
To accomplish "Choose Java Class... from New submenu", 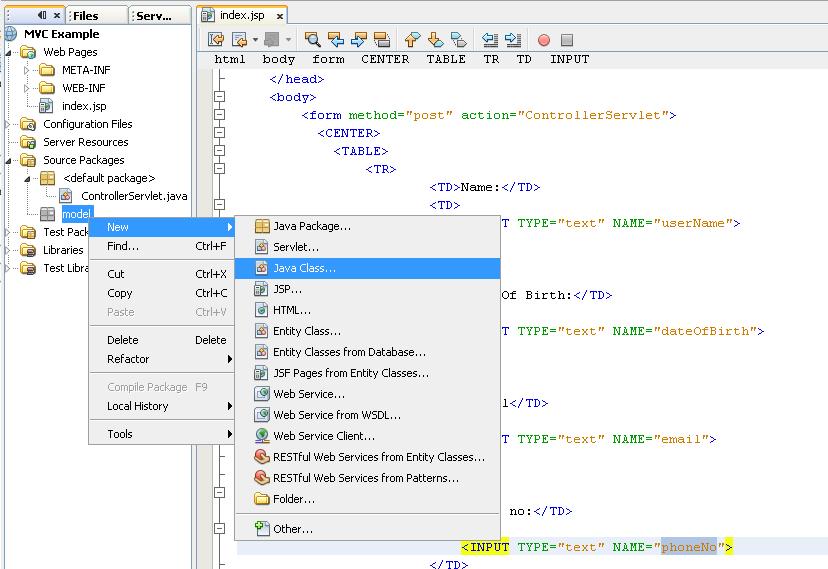I will [x=368, y=268].
